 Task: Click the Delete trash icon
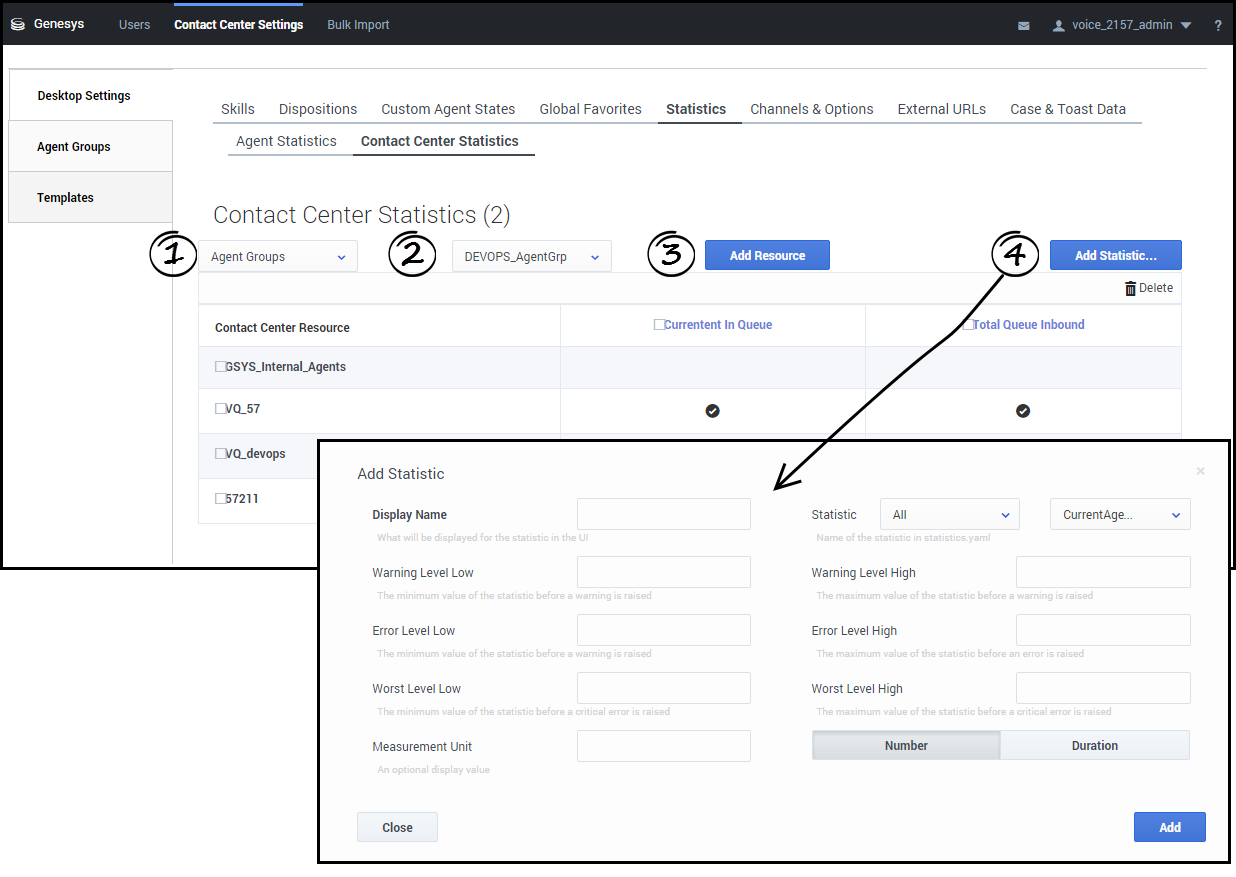tap(1131, 288)
